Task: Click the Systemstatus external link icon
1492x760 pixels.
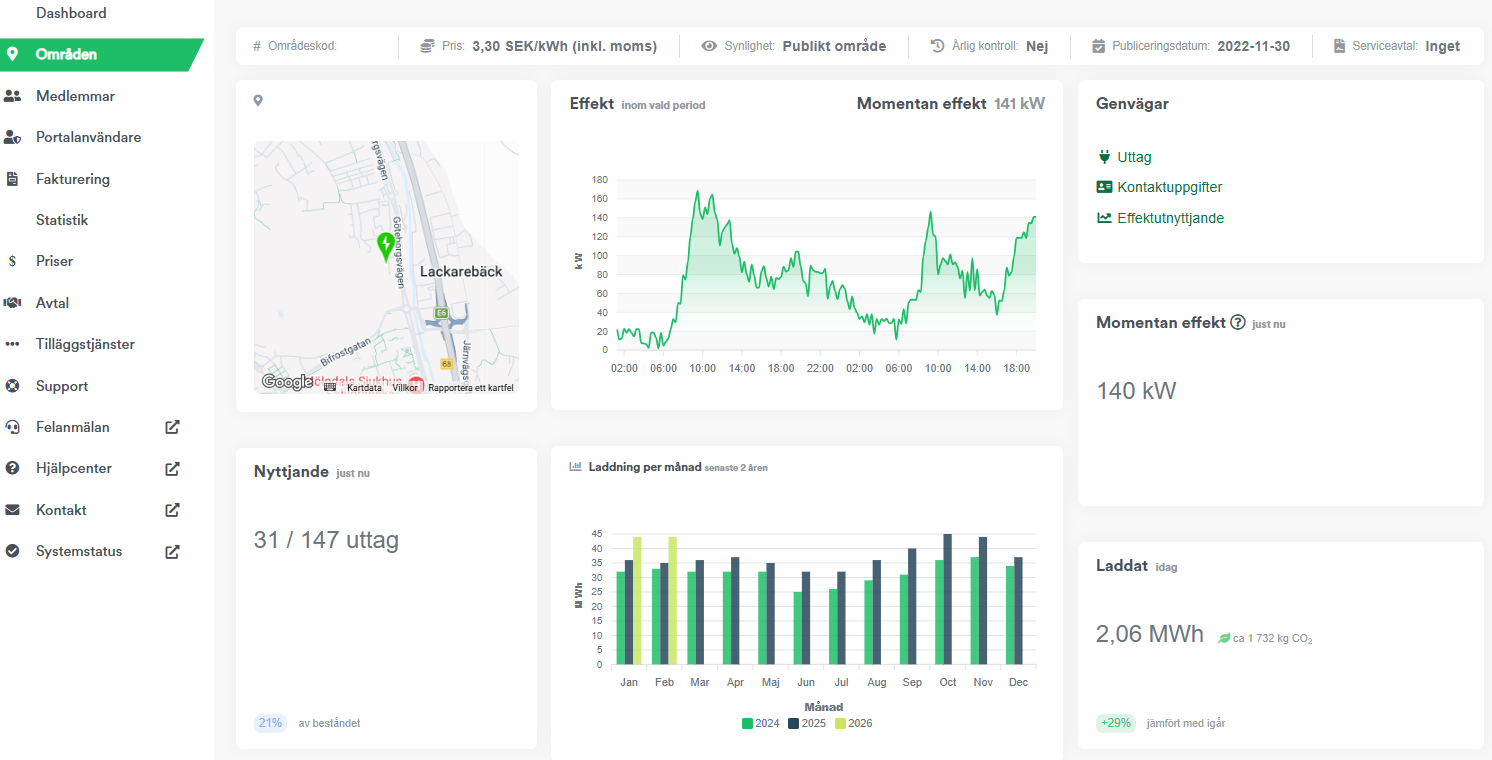Action: pos(172,551)
